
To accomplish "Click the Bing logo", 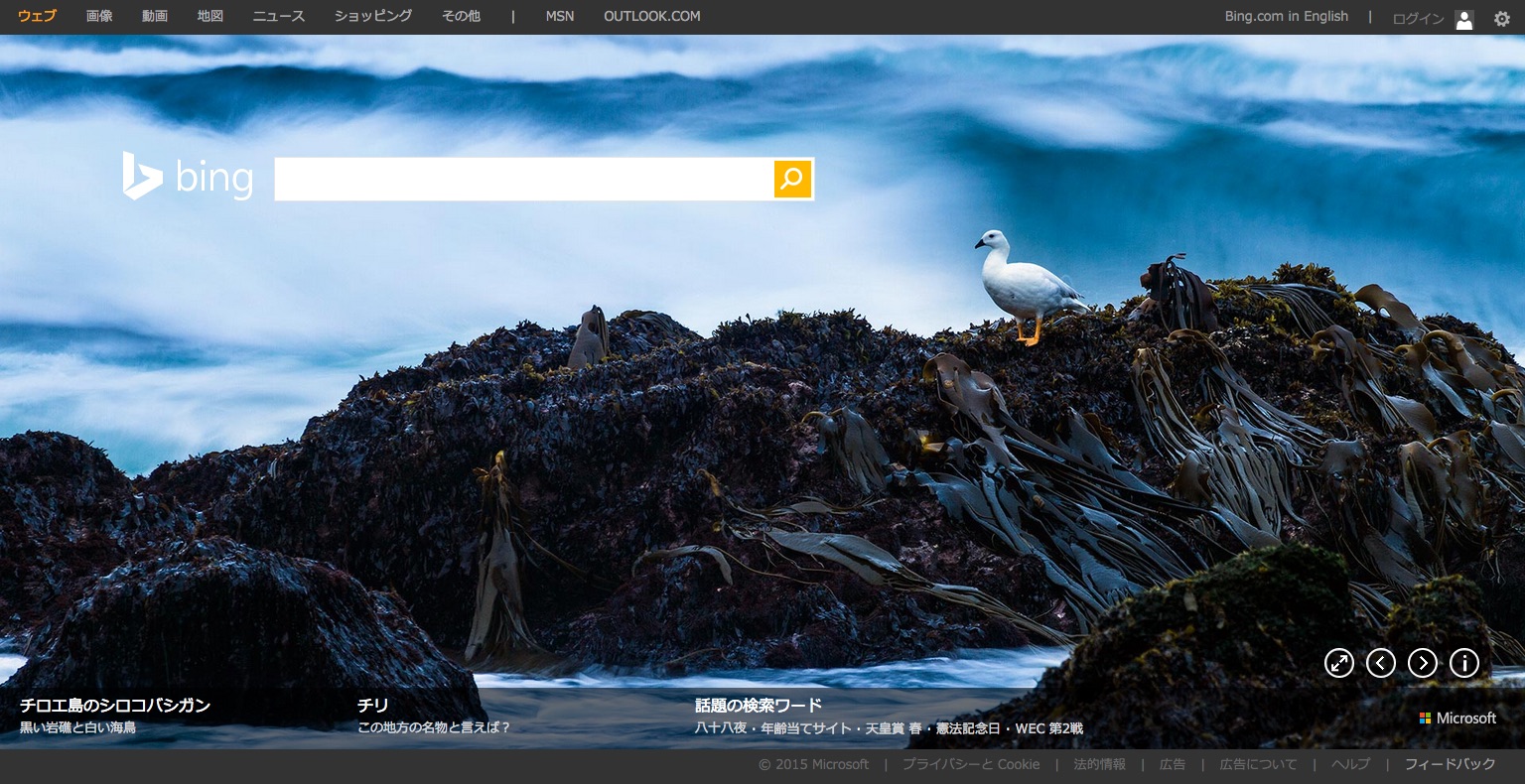I will 188,178.
